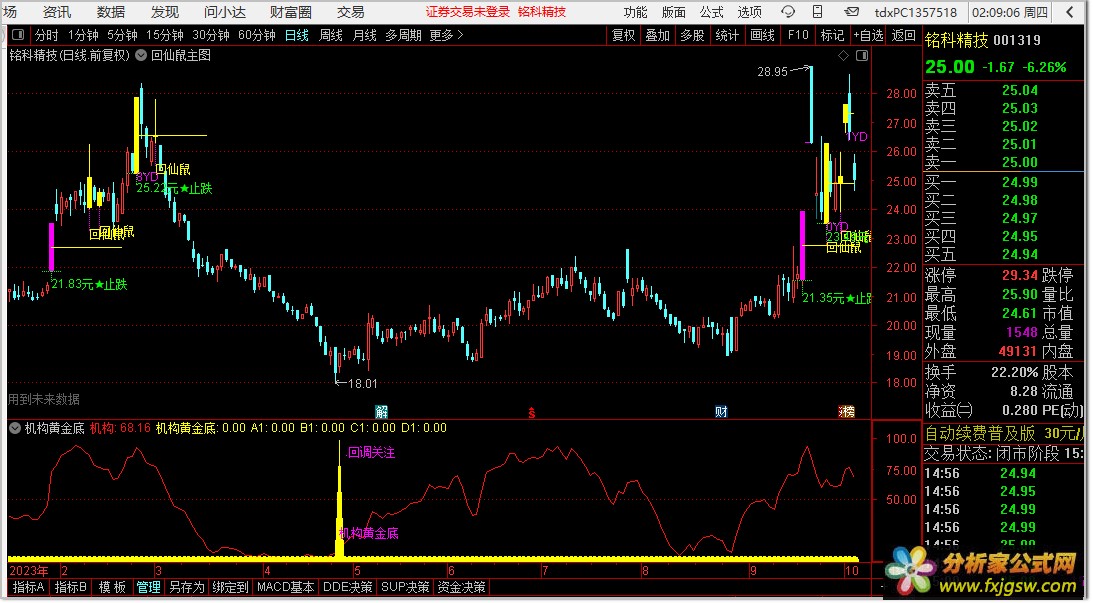
Task: Select the 指标B tab
Action: 70,588
